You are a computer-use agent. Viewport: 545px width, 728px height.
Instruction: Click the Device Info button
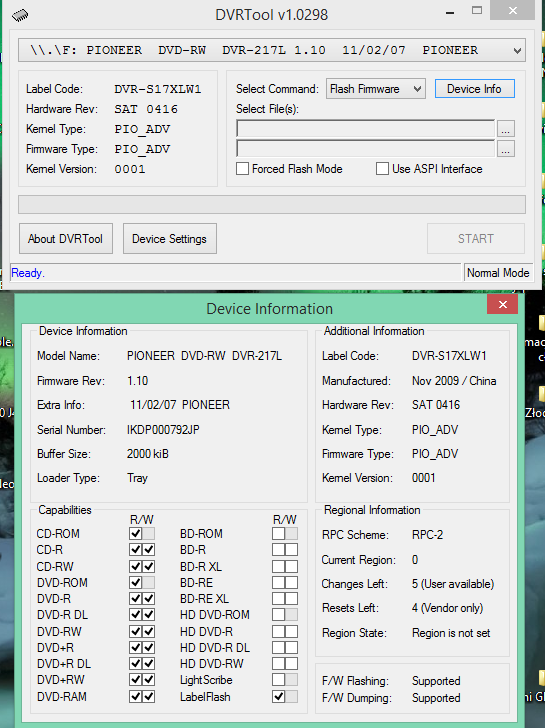(474, 89)
